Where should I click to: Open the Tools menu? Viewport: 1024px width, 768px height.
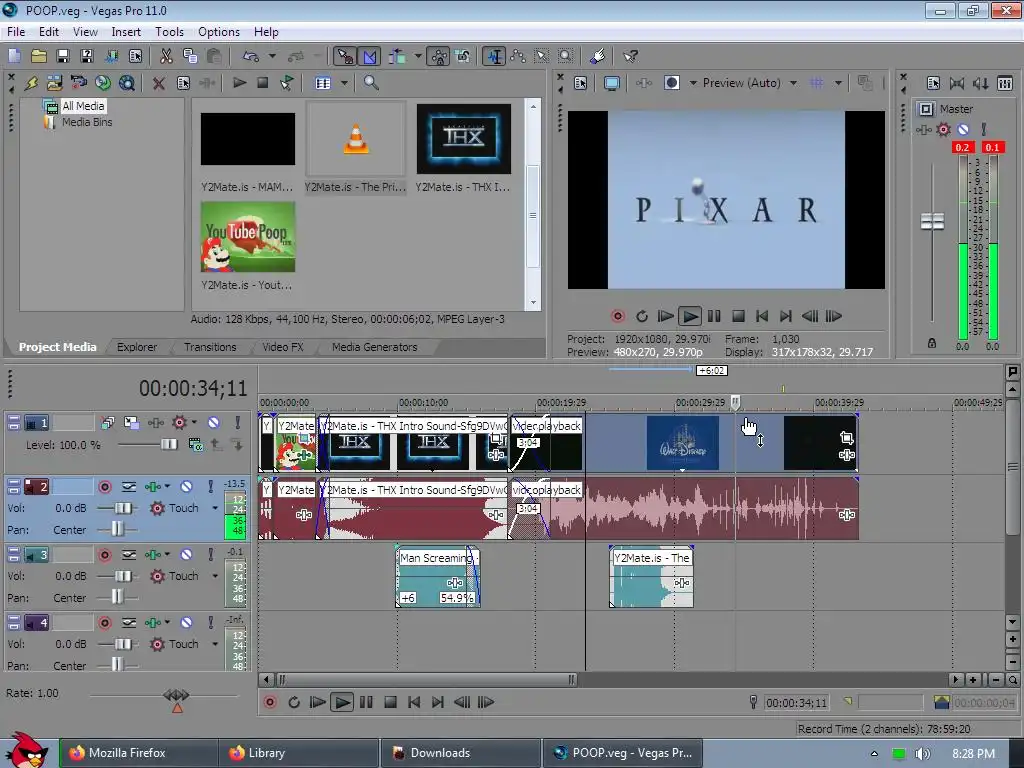(x=169, y=32)
